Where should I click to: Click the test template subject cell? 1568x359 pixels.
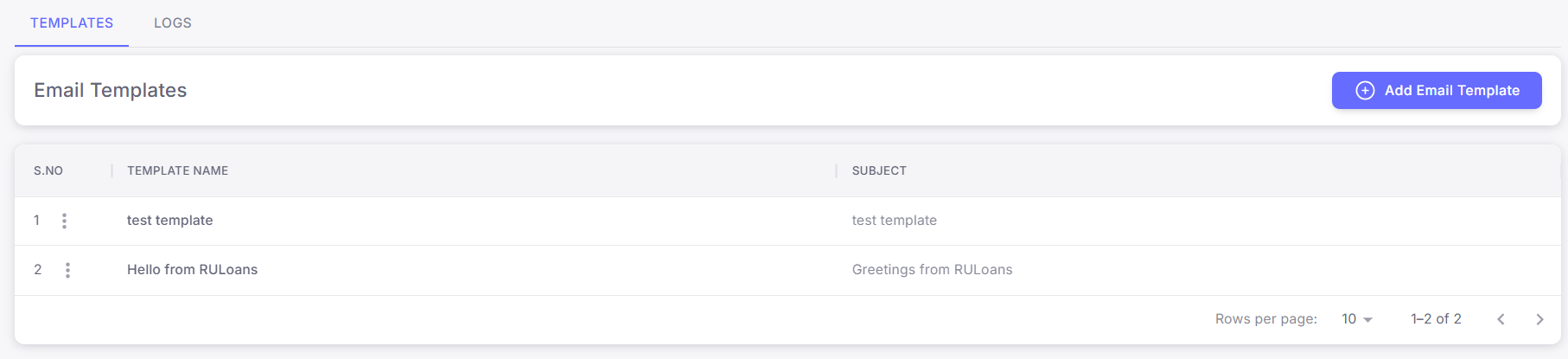(894, 221)
